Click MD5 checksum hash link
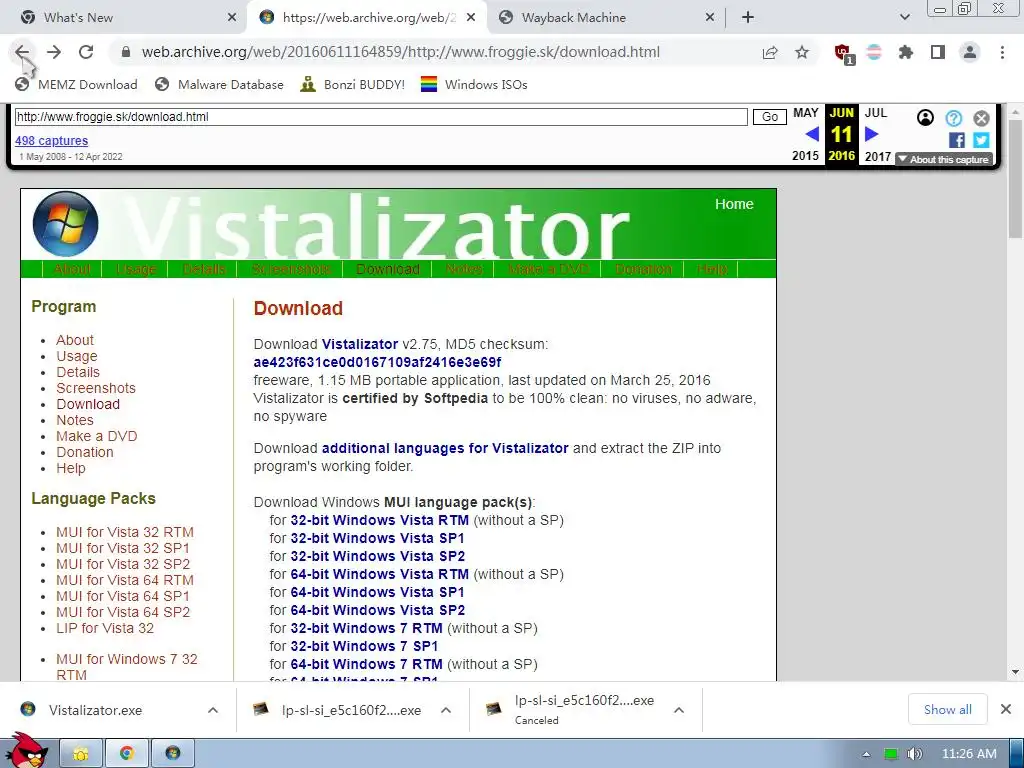 pos(377,362)
